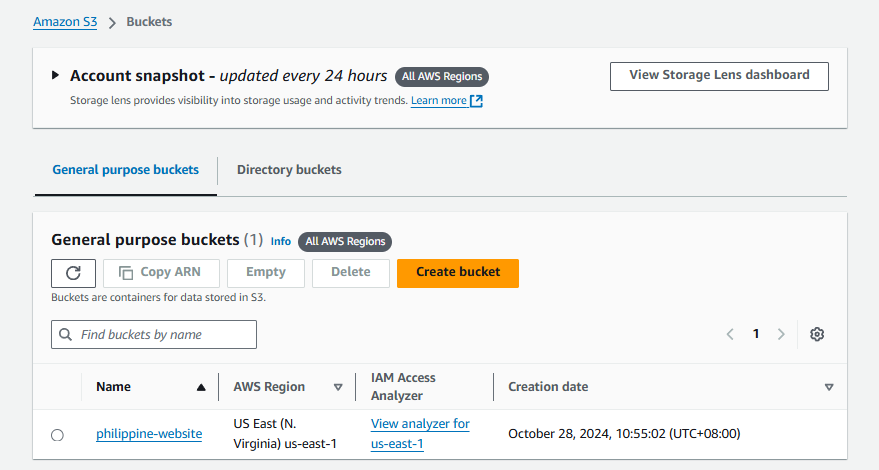The height and width of the screenshot is (470, 879).
Task: Sort by Creation date column arrow
Action: 828,387
